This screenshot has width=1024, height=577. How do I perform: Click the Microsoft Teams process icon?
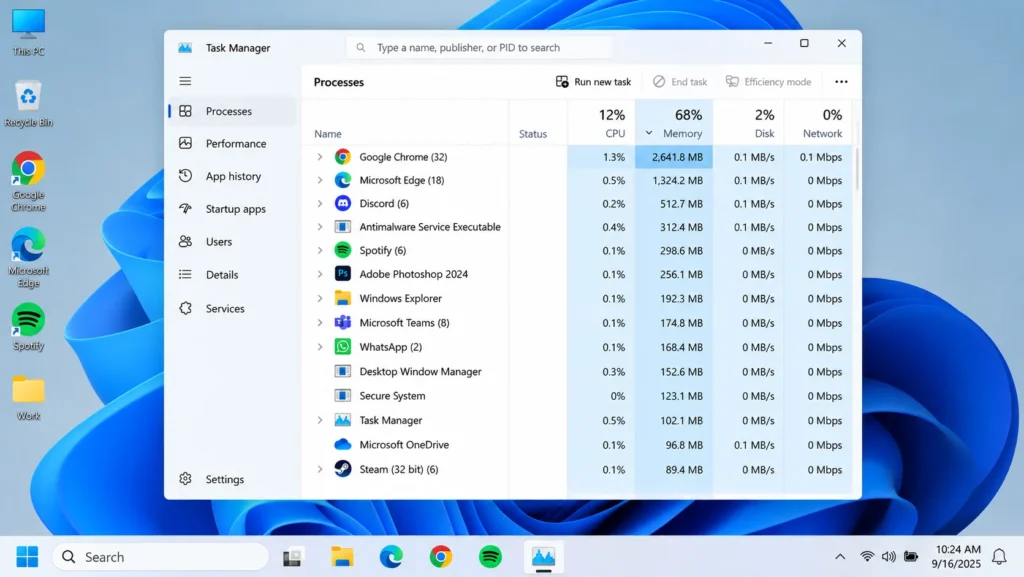click(x=343, y=322)
